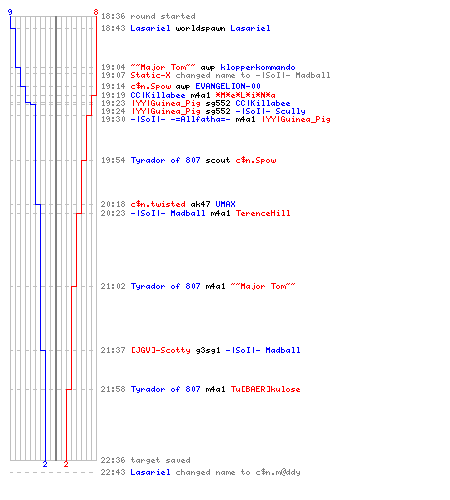Click the blue Lasariel attacker name at 18:43
This screenshot has height=500, width=450.
coord(150,28)
